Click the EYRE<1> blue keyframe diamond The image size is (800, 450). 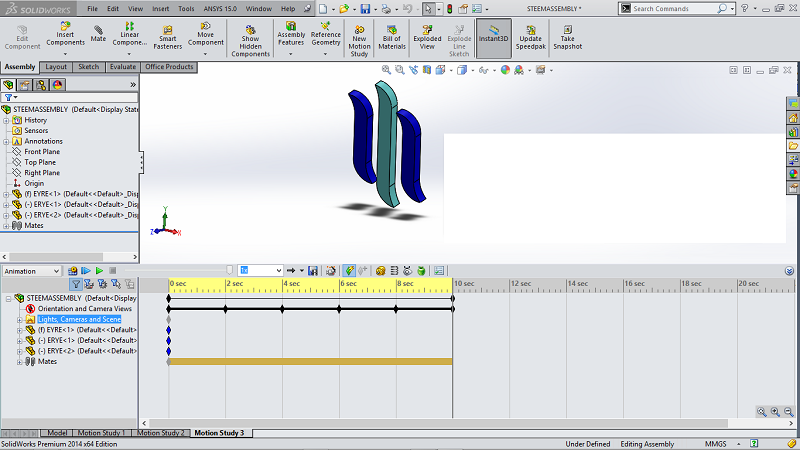point(168,330)
